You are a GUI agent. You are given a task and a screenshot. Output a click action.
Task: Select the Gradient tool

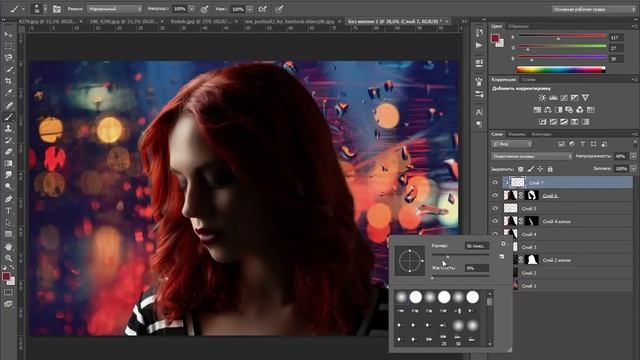pos(8,163)
